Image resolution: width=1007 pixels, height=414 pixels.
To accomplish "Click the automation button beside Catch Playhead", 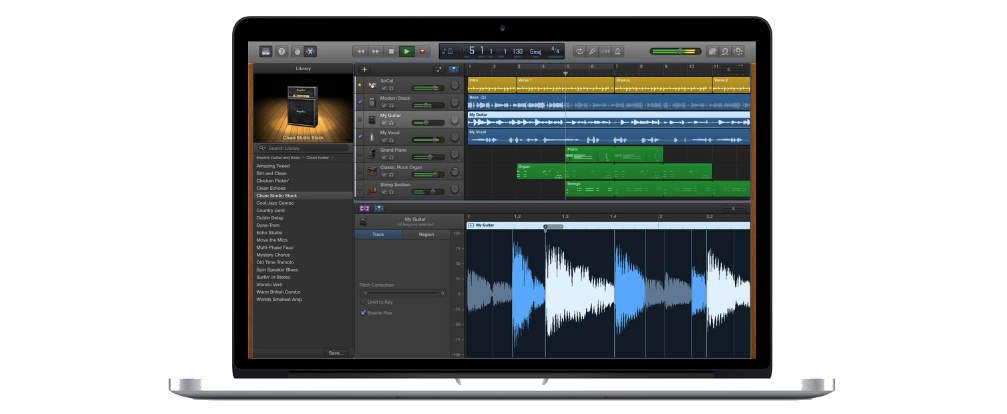I will pos(439,69).
